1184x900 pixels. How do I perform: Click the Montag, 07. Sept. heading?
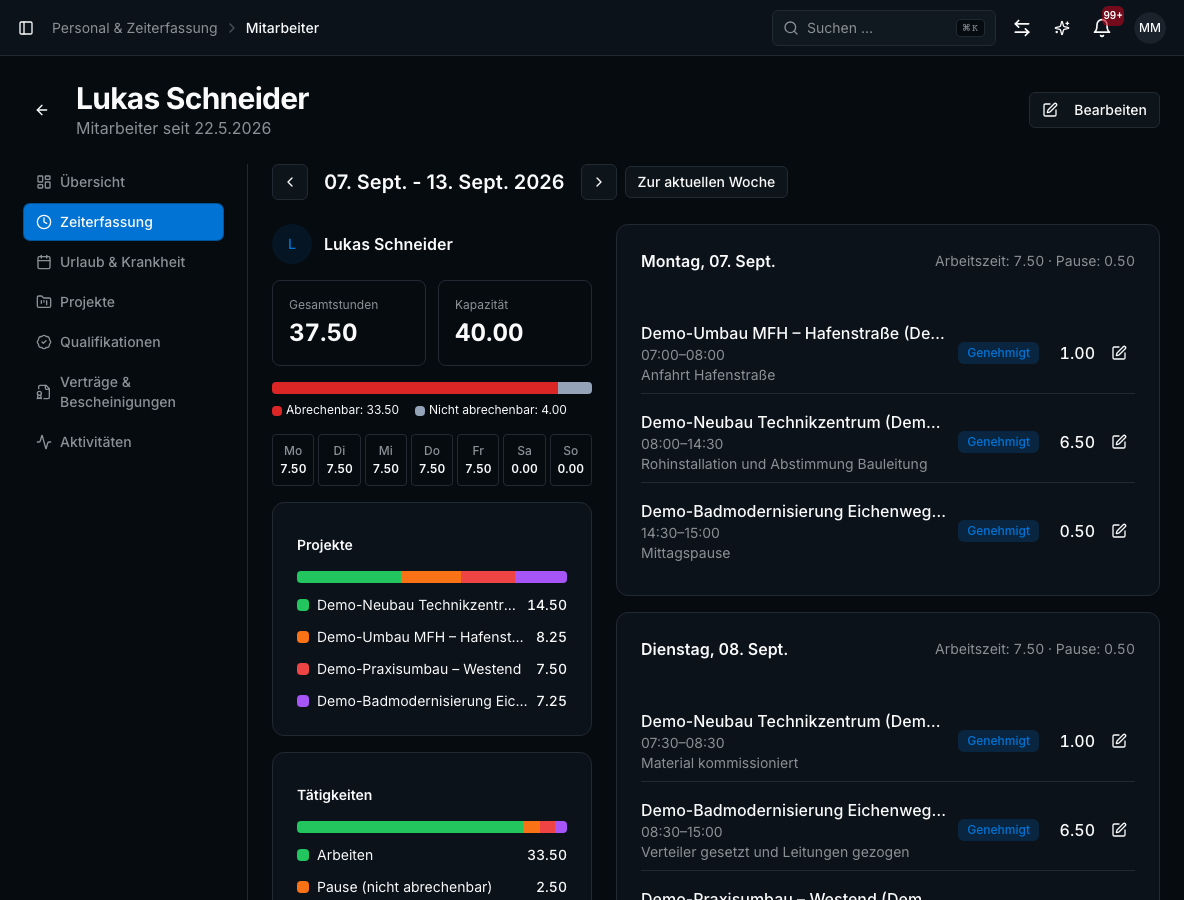coord(708,261)
